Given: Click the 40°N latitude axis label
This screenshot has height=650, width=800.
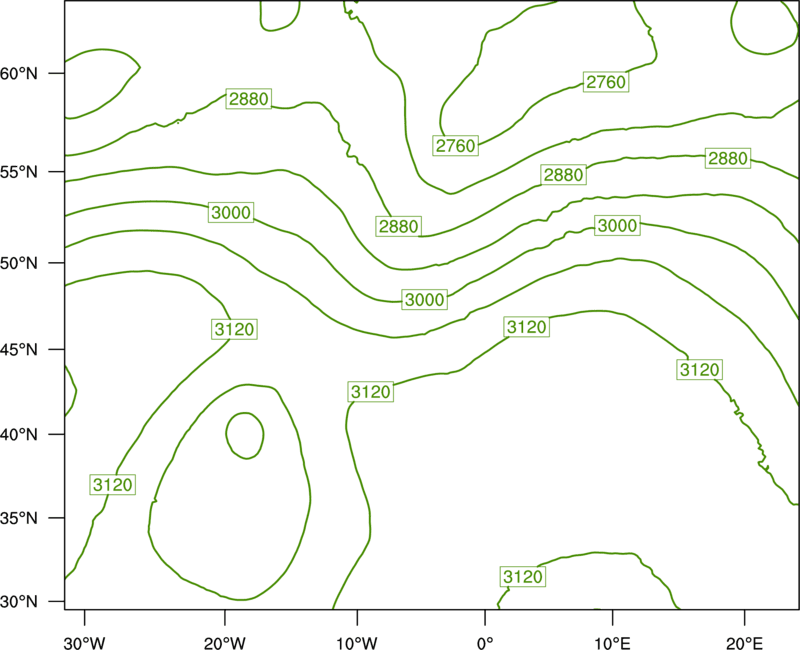Looking at the screenshot, I should [x=19, y=435].
